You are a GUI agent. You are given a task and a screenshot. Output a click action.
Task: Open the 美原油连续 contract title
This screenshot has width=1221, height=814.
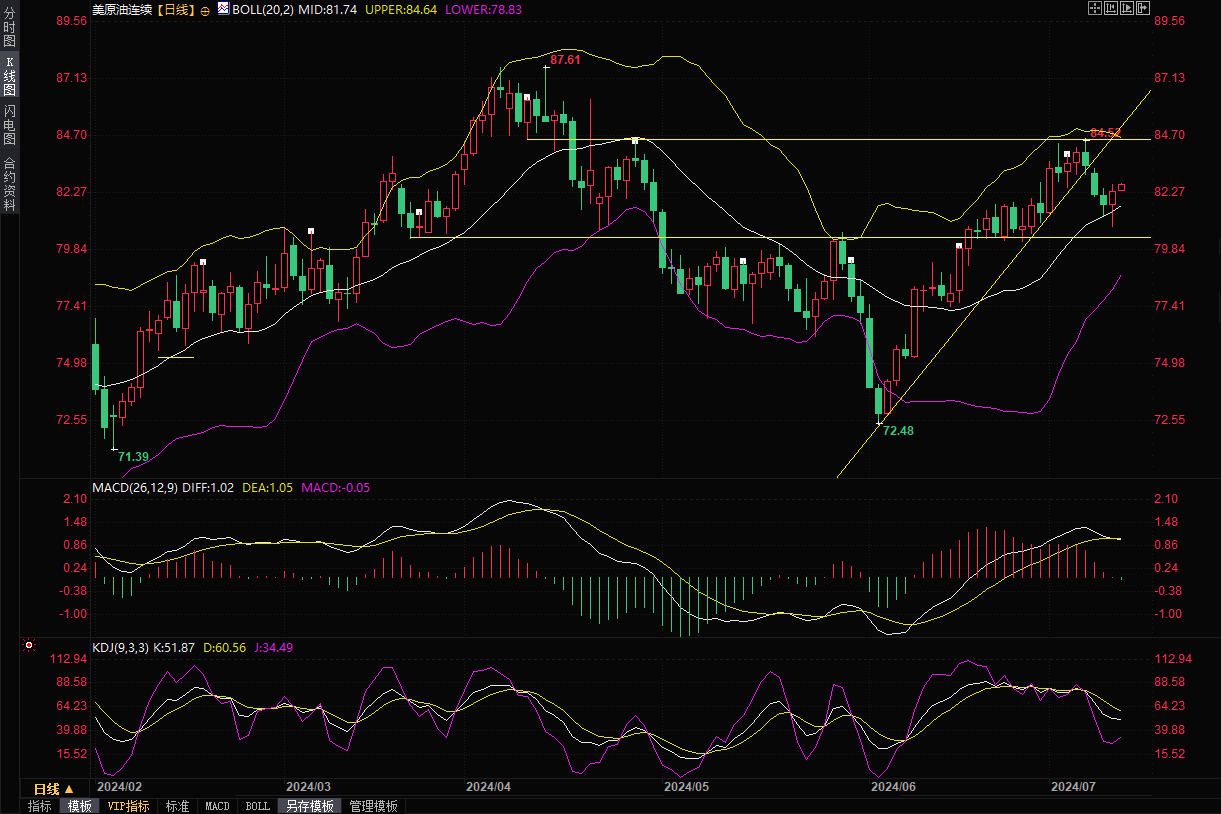pyautogui.click(x=121, y=9)
